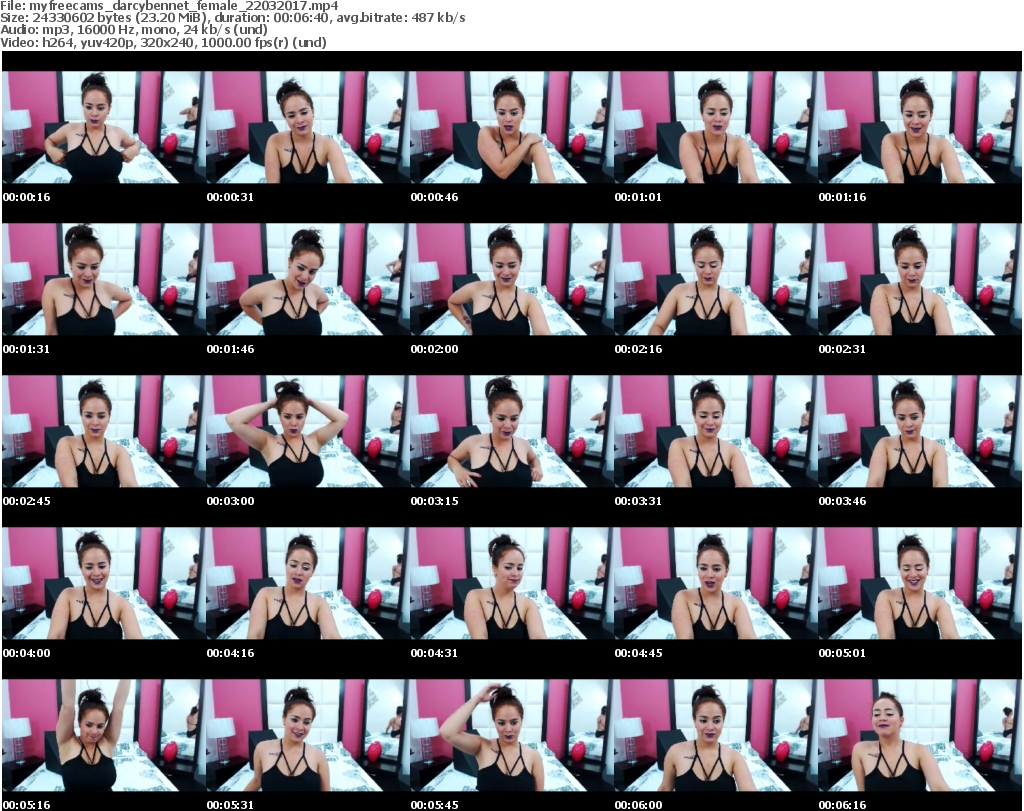Click the thumbnail frame at 00:05:31
The width and height of the screenshot is (1024, 811).
[308, 736]
